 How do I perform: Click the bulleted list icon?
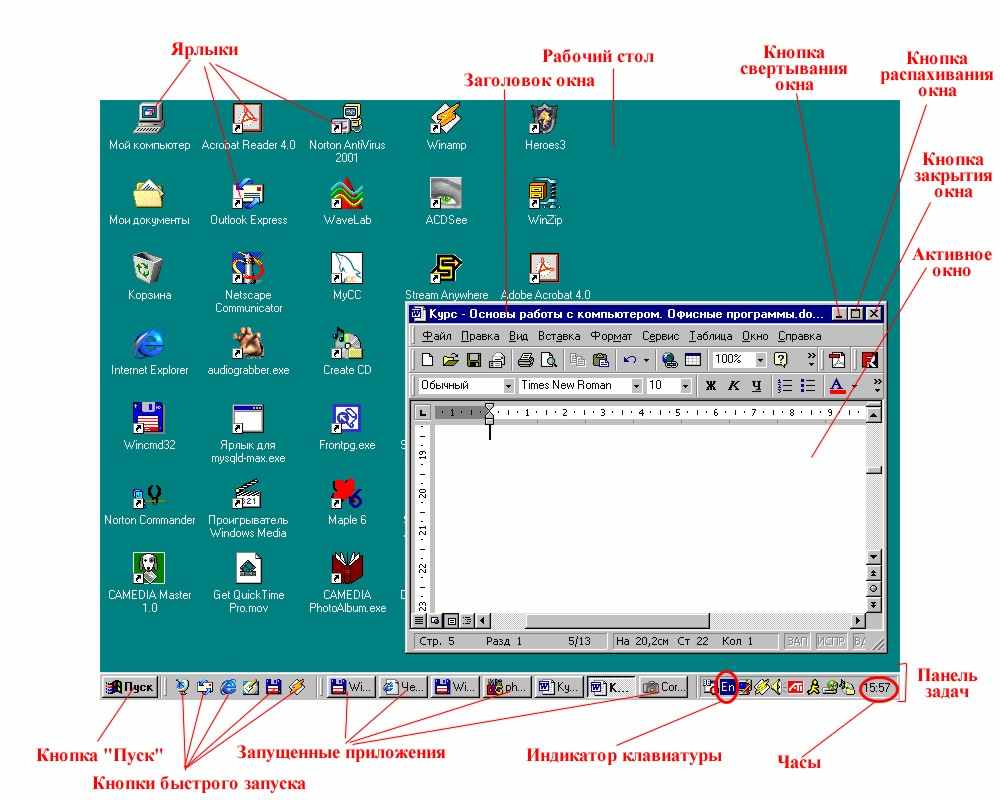point(808,385)
